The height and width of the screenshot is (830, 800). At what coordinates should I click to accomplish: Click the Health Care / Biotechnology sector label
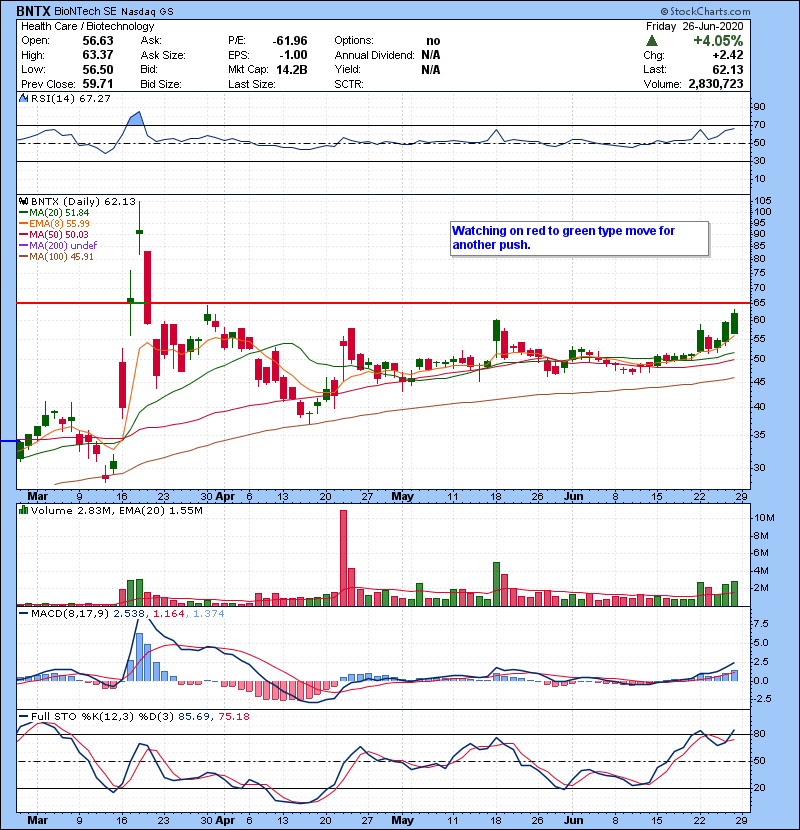(x=87, y=26)
